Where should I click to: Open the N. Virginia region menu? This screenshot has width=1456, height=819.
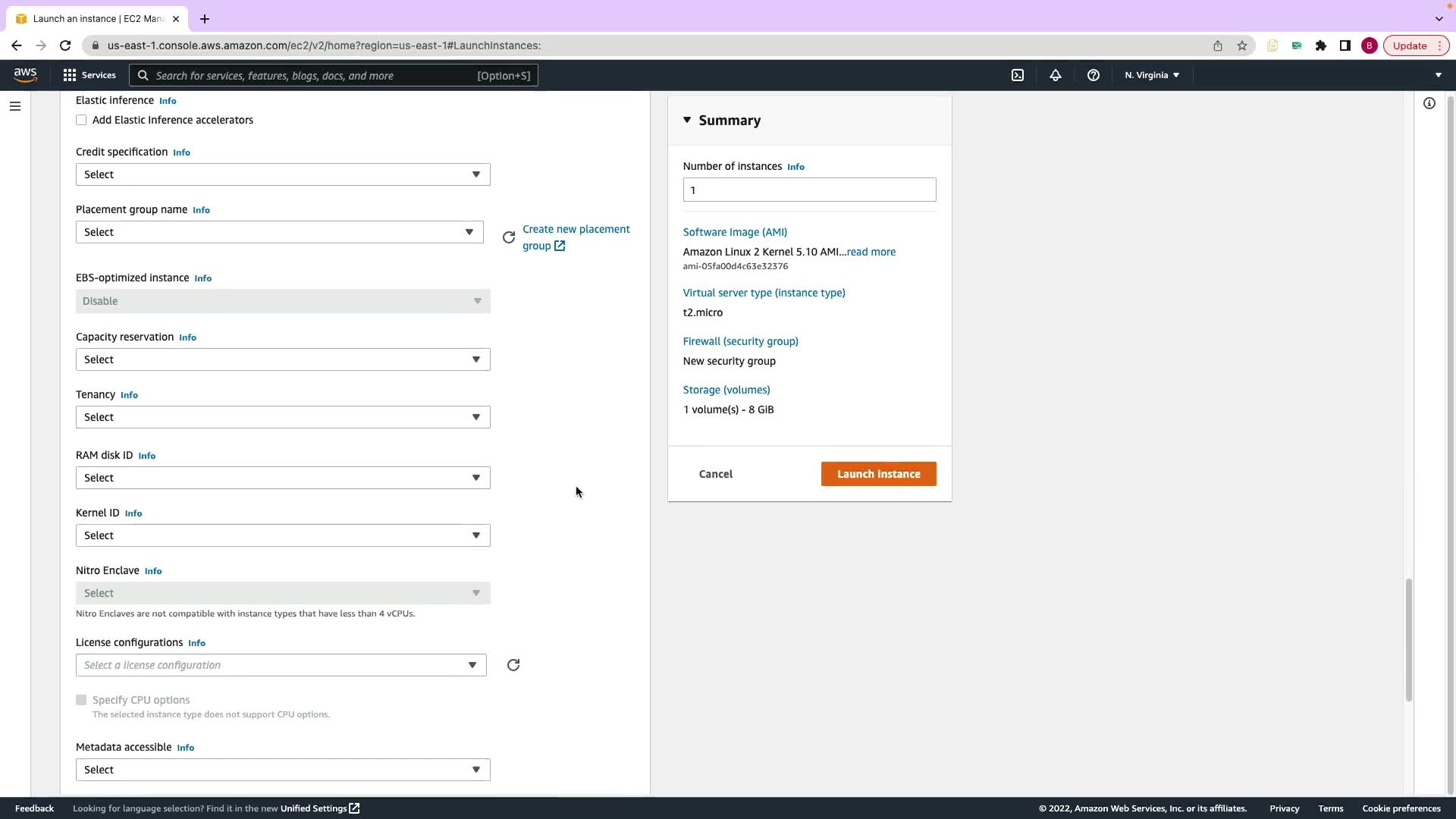click(x=1151, y=75)
